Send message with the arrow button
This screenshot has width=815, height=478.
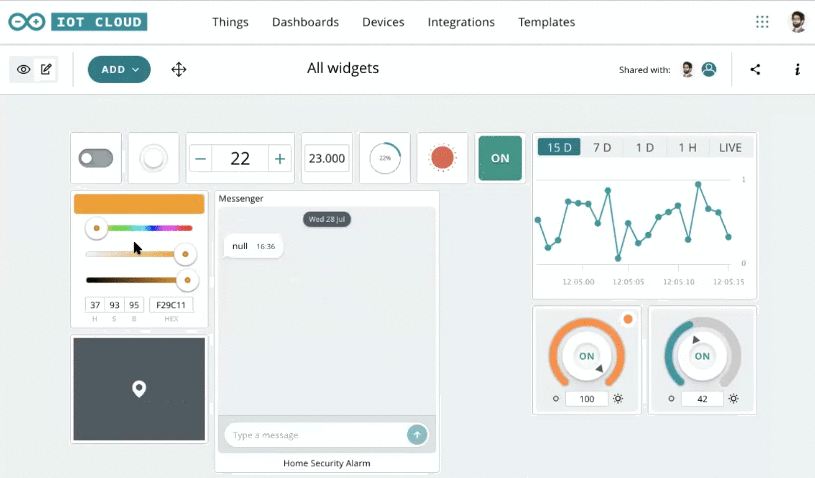pos(417,435)
